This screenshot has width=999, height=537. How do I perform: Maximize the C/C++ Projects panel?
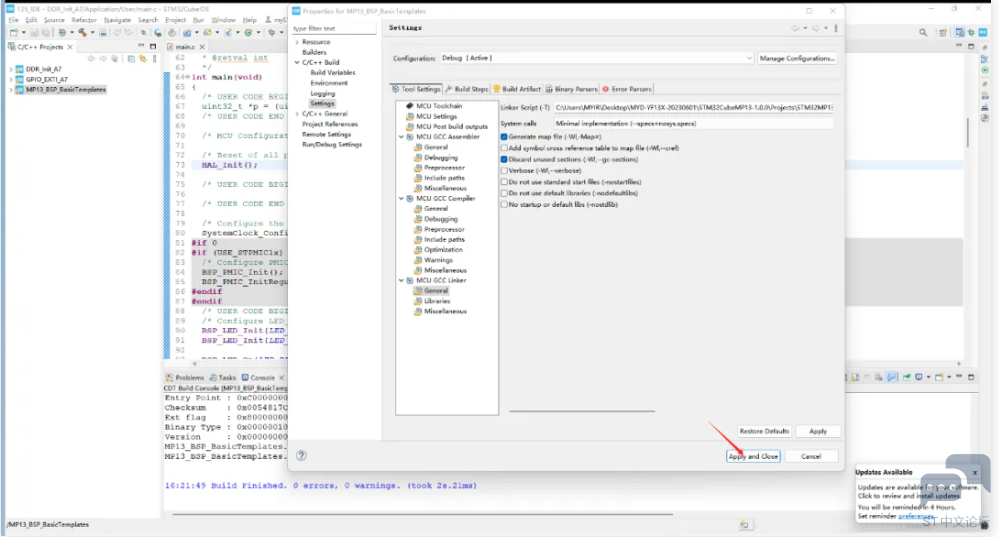click(x=153, y=47)
